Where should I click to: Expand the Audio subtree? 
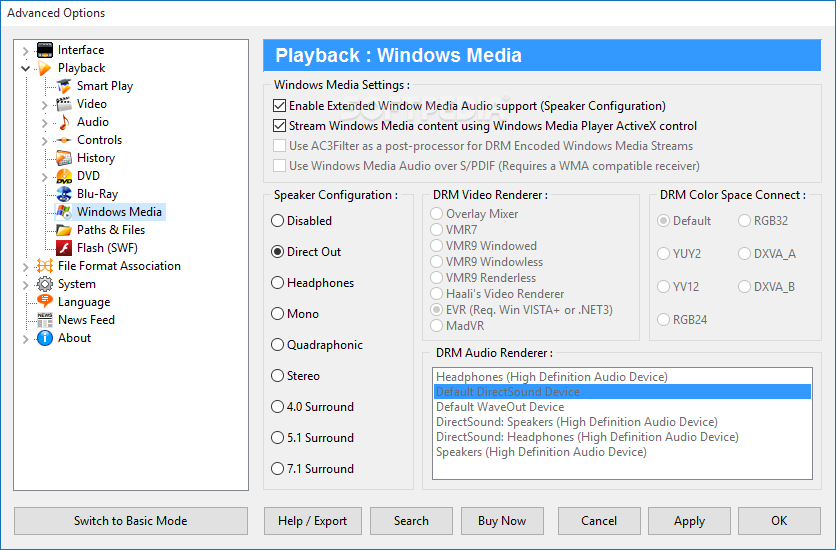point(45,123)
